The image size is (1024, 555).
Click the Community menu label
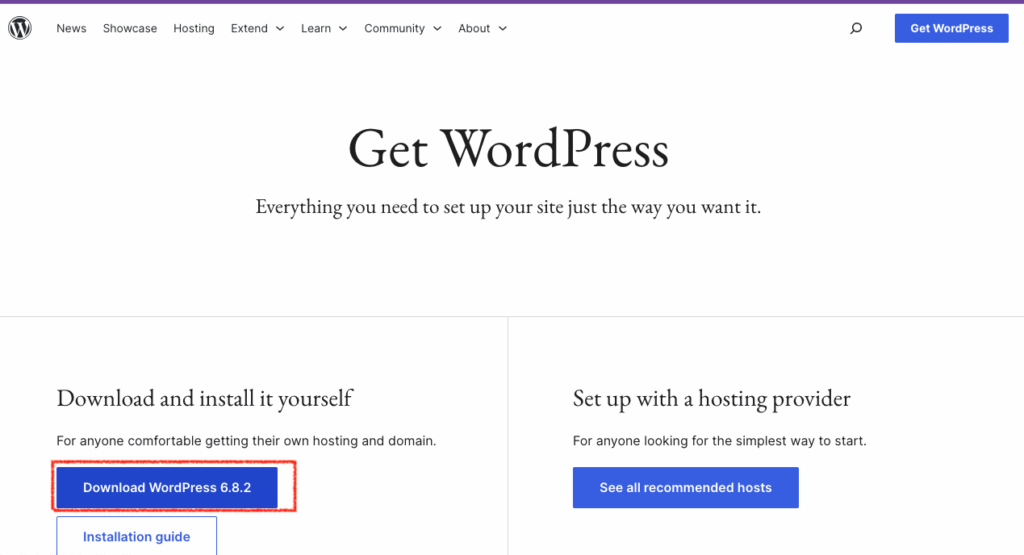pyautogui.click(x=394, y=28)
